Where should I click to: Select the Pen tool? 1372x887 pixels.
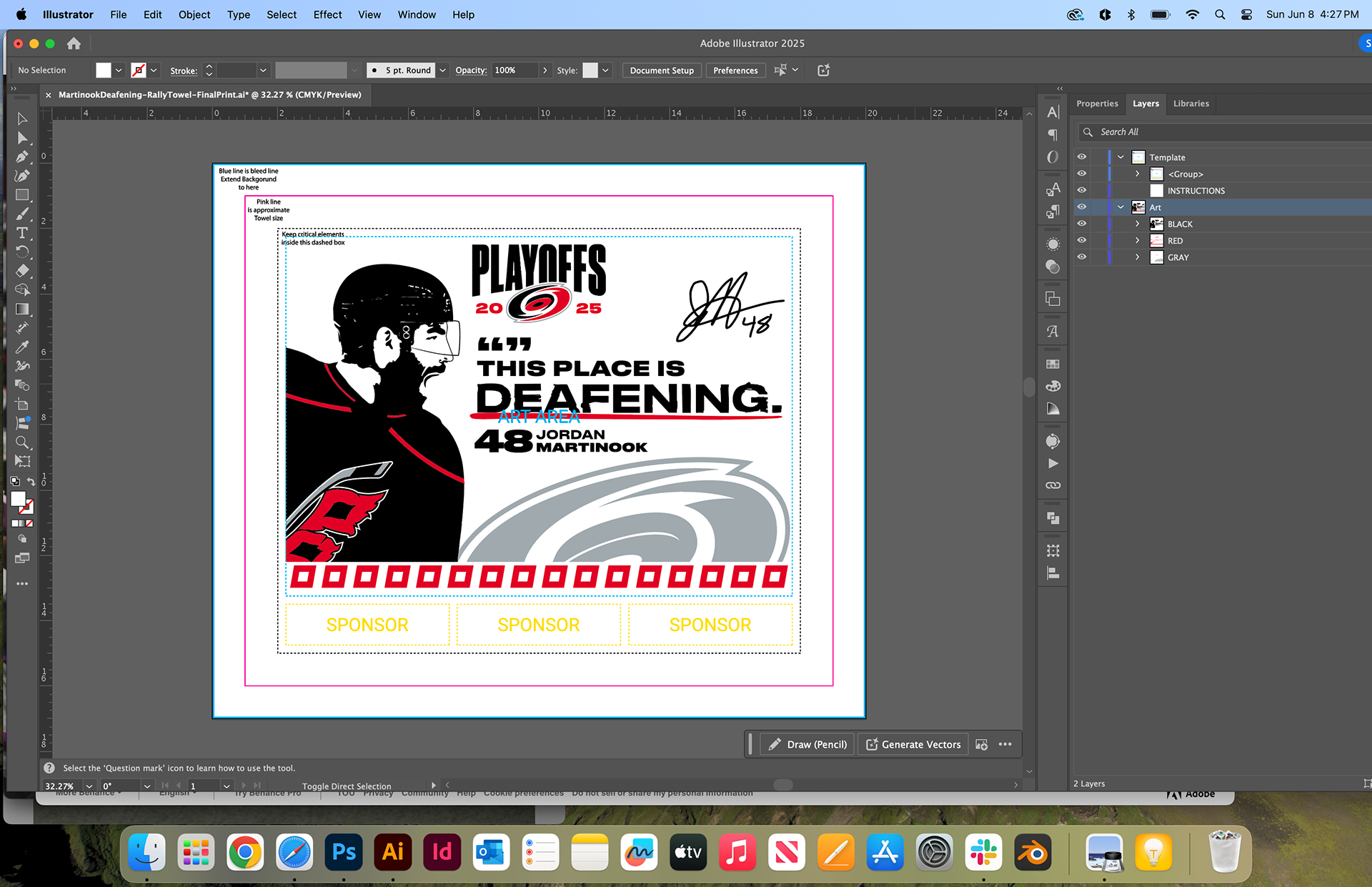[x=22, y=157]
